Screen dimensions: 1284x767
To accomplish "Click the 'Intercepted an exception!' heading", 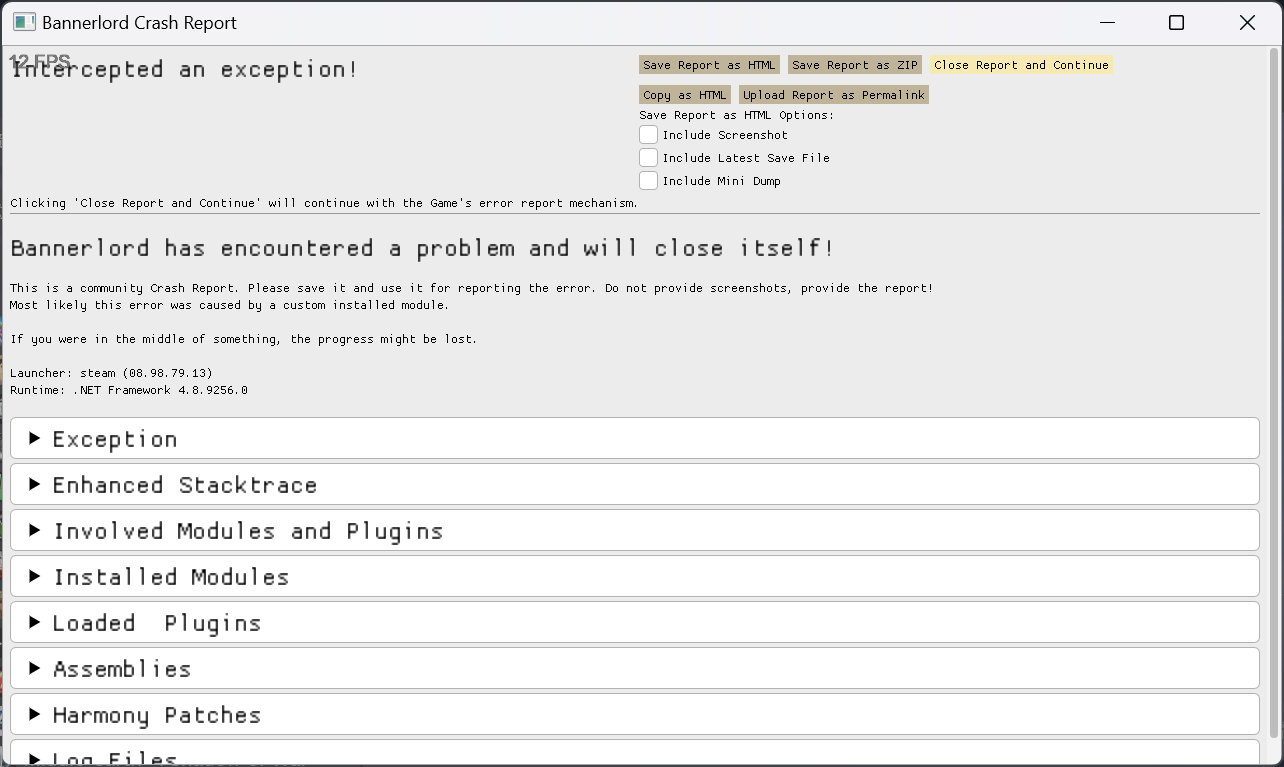I will pyautogui.click(x=184, y=69).
